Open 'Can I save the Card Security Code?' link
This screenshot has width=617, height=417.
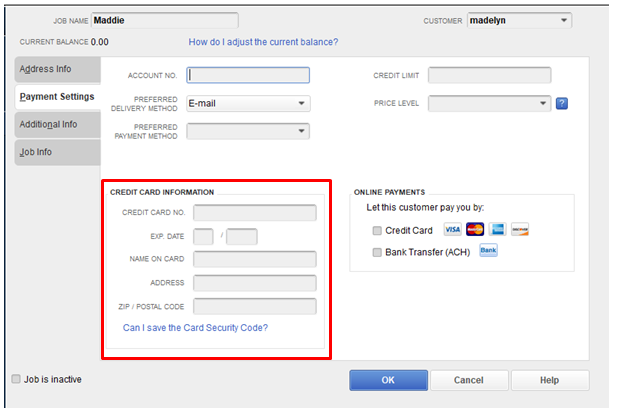pyautogui.click(x=195, y=327)
